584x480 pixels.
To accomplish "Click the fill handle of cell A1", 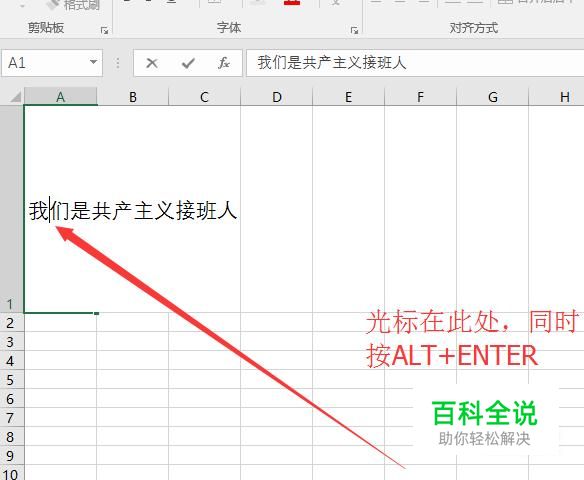I will click(x=96, y=313).
